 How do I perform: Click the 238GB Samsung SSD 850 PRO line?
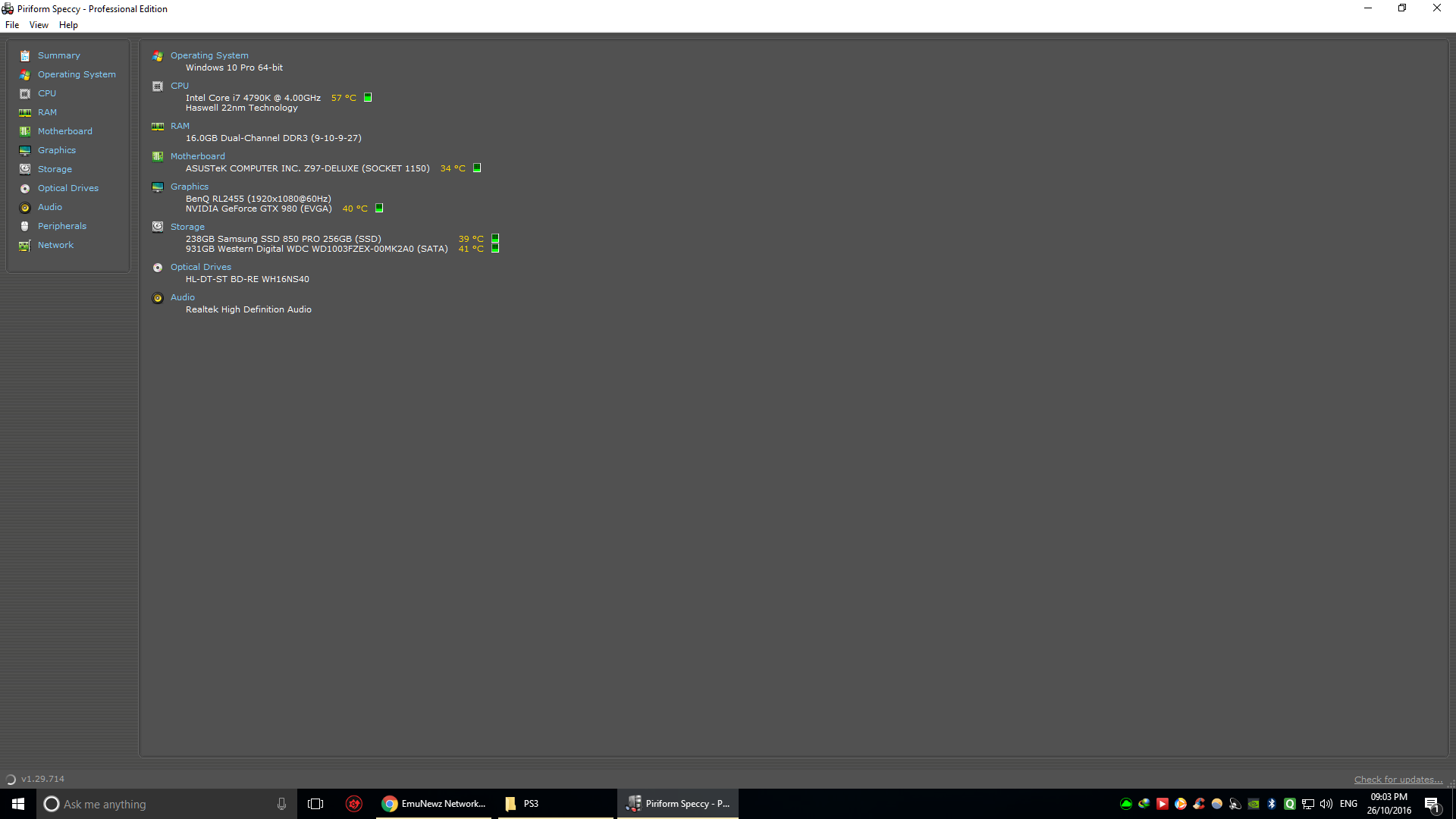tap(284, 240)
